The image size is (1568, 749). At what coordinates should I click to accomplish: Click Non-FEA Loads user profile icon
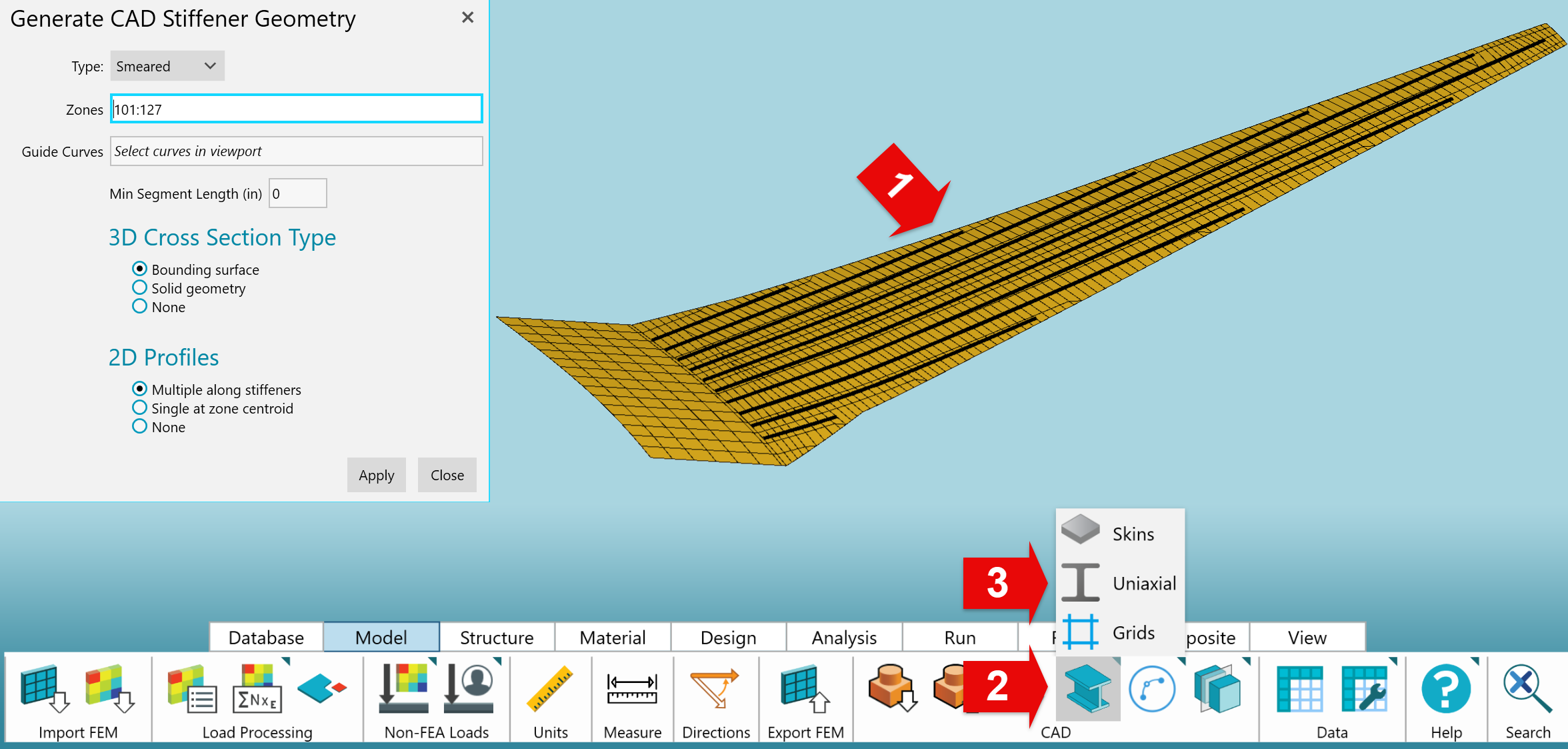click(x=469, y=689)
